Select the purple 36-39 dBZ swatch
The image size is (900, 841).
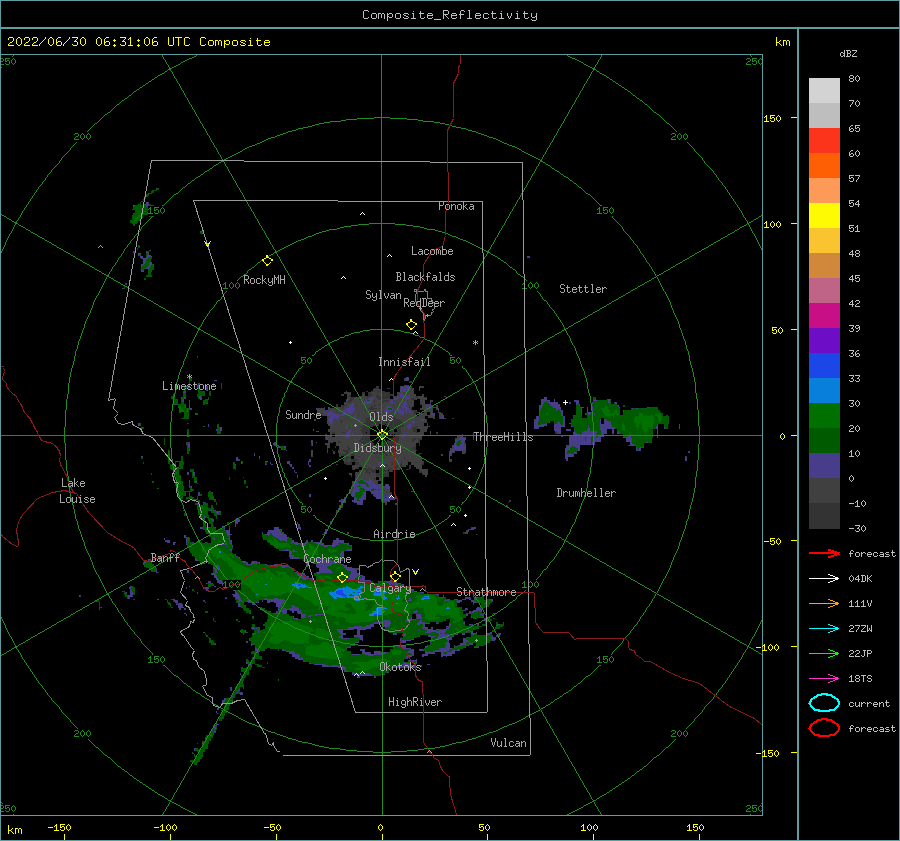pos(824,341)
